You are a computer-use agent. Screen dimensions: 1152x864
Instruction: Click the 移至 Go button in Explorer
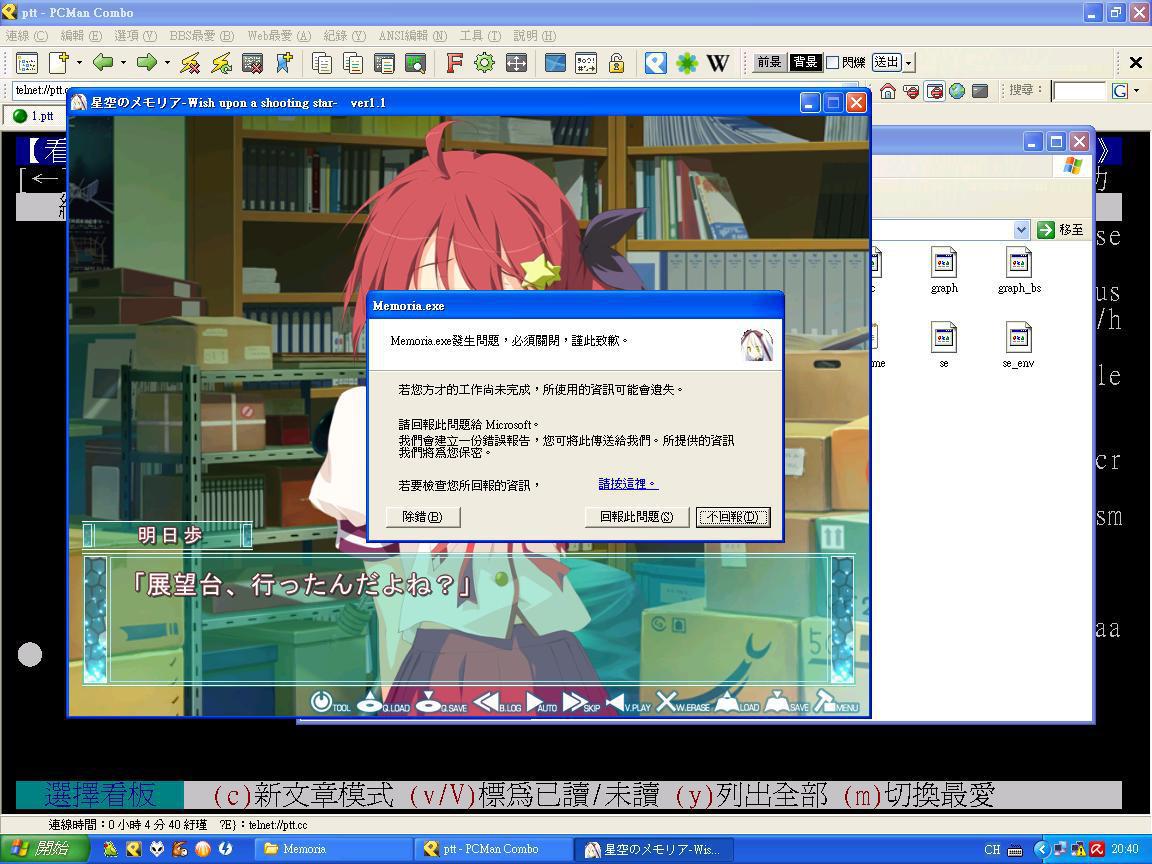[x=1061, y=230]
